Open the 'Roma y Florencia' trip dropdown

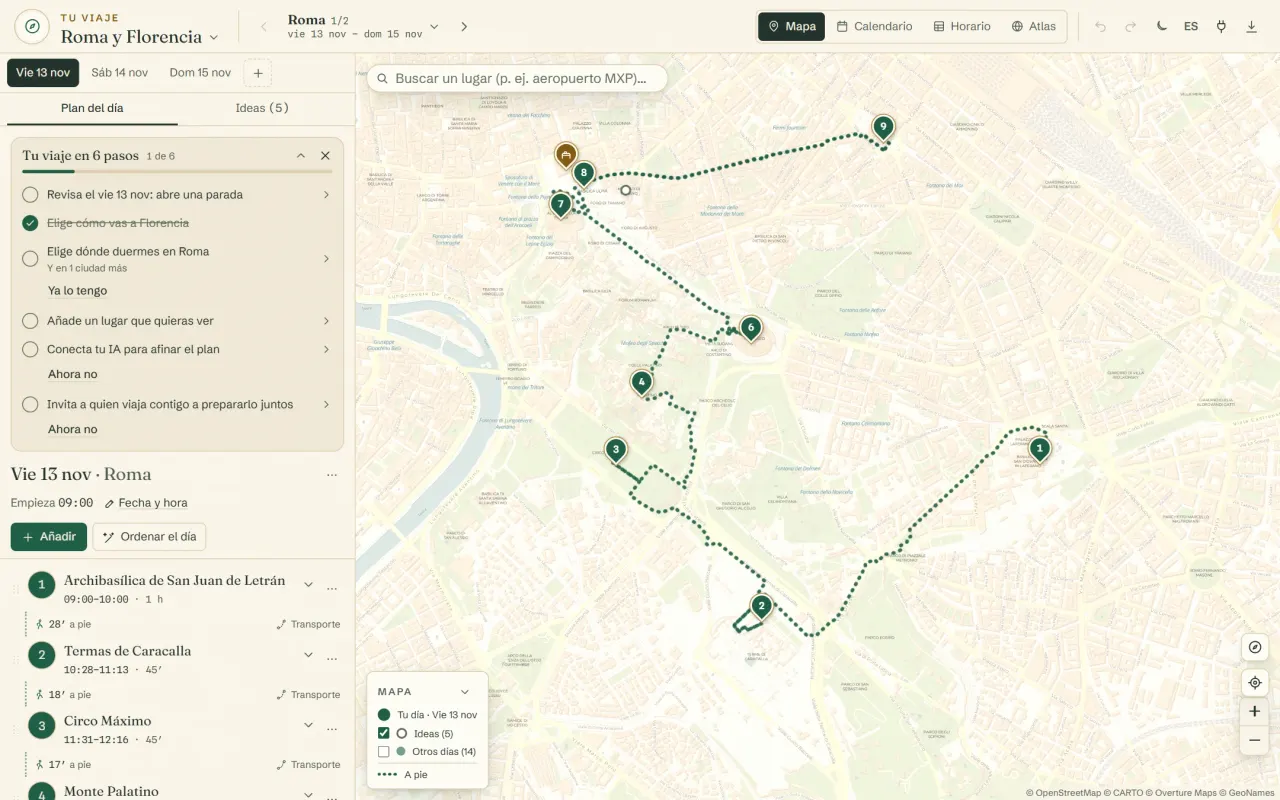pos(139,37)
